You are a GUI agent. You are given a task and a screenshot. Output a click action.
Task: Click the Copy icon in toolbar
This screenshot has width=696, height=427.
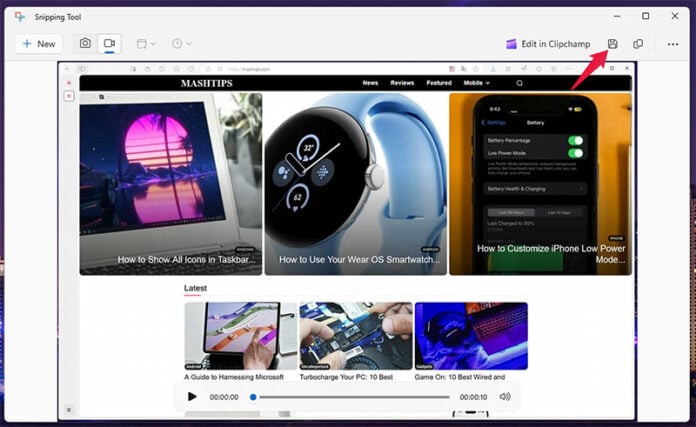click(638, 44)
